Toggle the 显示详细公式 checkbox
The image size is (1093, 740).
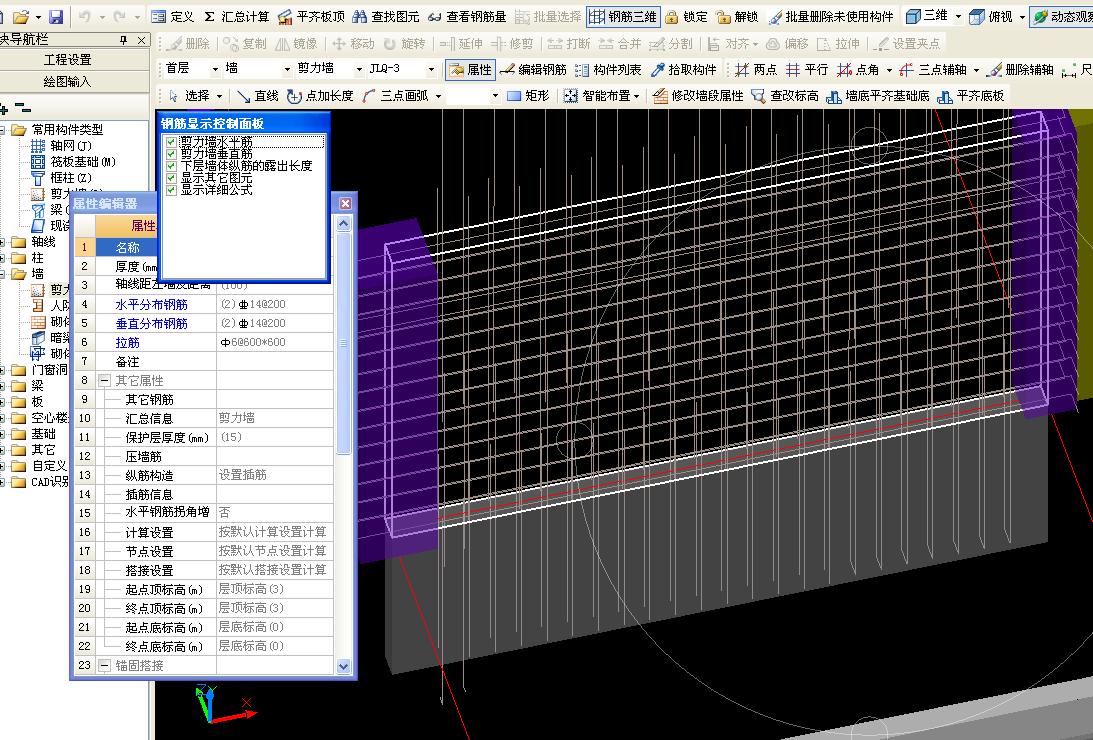(x=171, y=189)
